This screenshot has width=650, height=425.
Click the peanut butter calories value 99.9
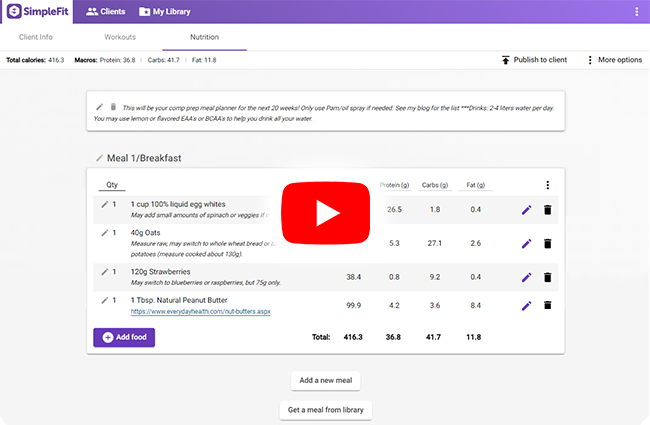click(x=354, y=306)
